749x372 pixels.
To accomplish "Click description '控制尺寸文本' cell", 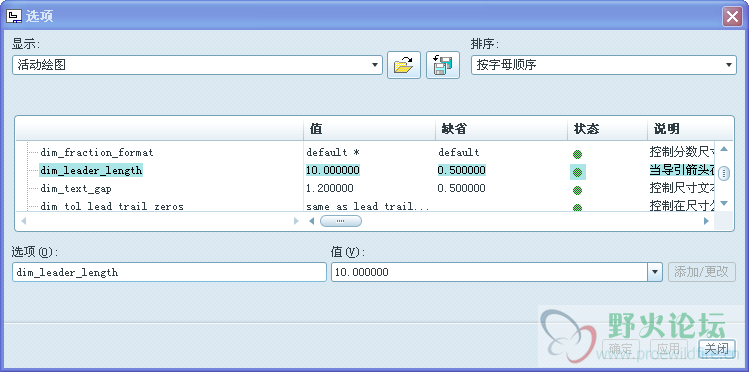I will pos(682,189).
